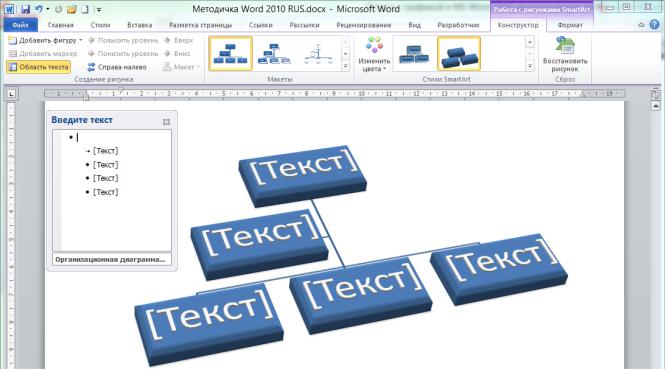Screen dimensions: 665x369
Task: Select the first organization chart layout thumbnail
Action: click(x=230, y=53)
